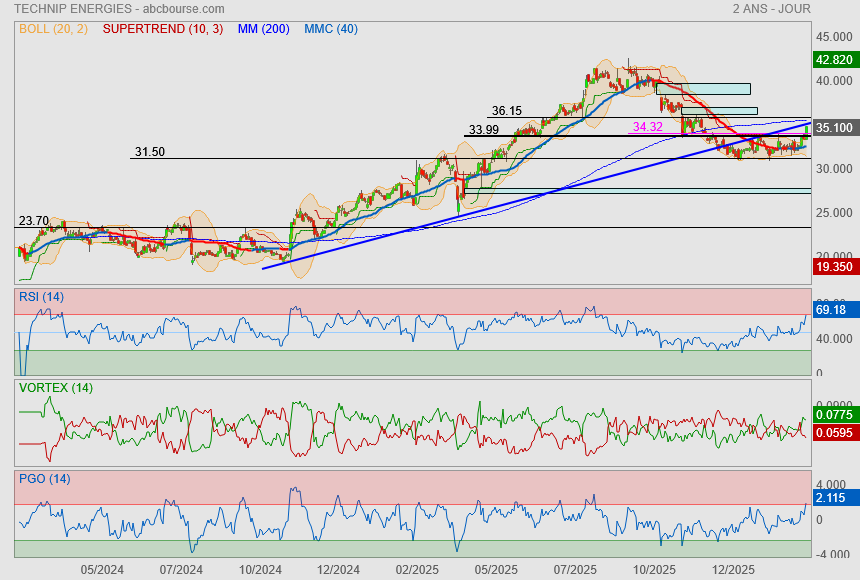Click the red Vortex 0.0595 value tag
The image size is (860, 580).
[x=834, y=433]
